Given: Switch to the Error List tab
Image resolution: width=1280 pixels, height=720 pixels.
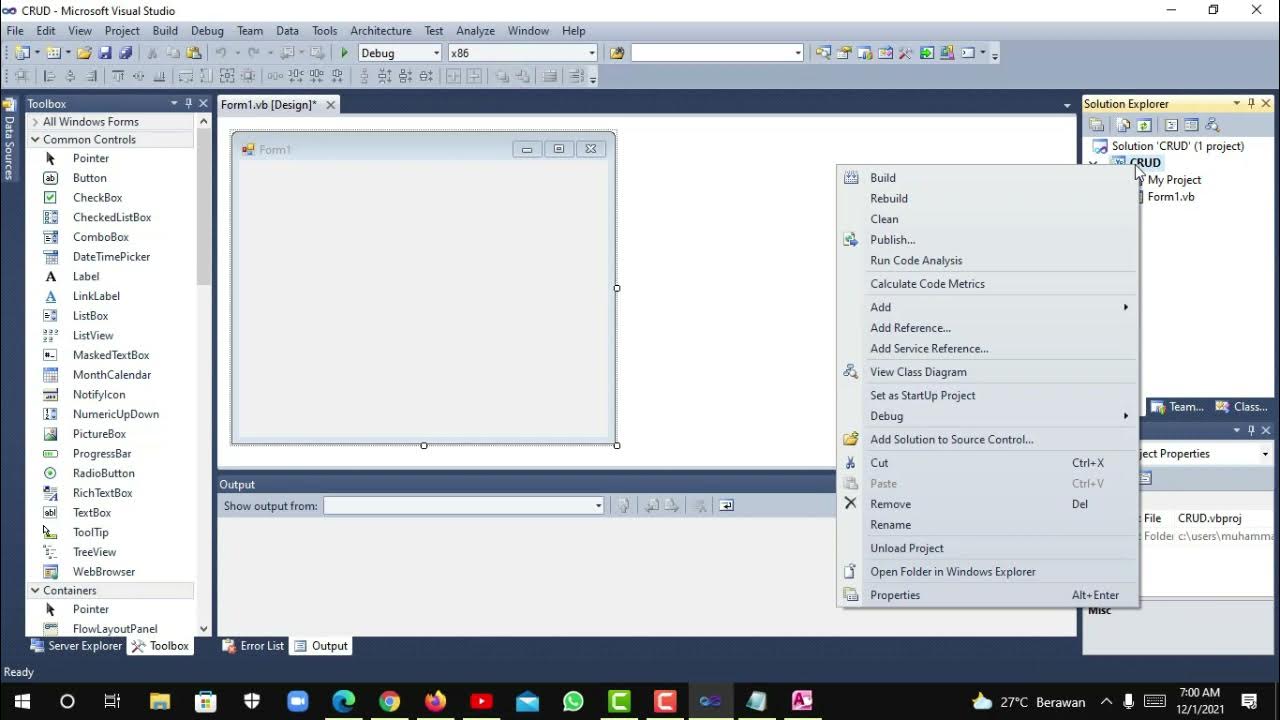Looking at the screenshot, I should click(254, 646).
